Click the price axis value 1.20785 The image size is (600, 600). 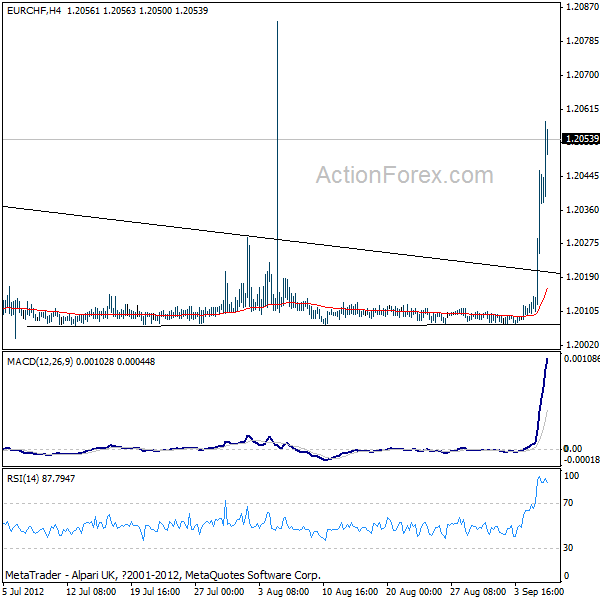point(582,41)
